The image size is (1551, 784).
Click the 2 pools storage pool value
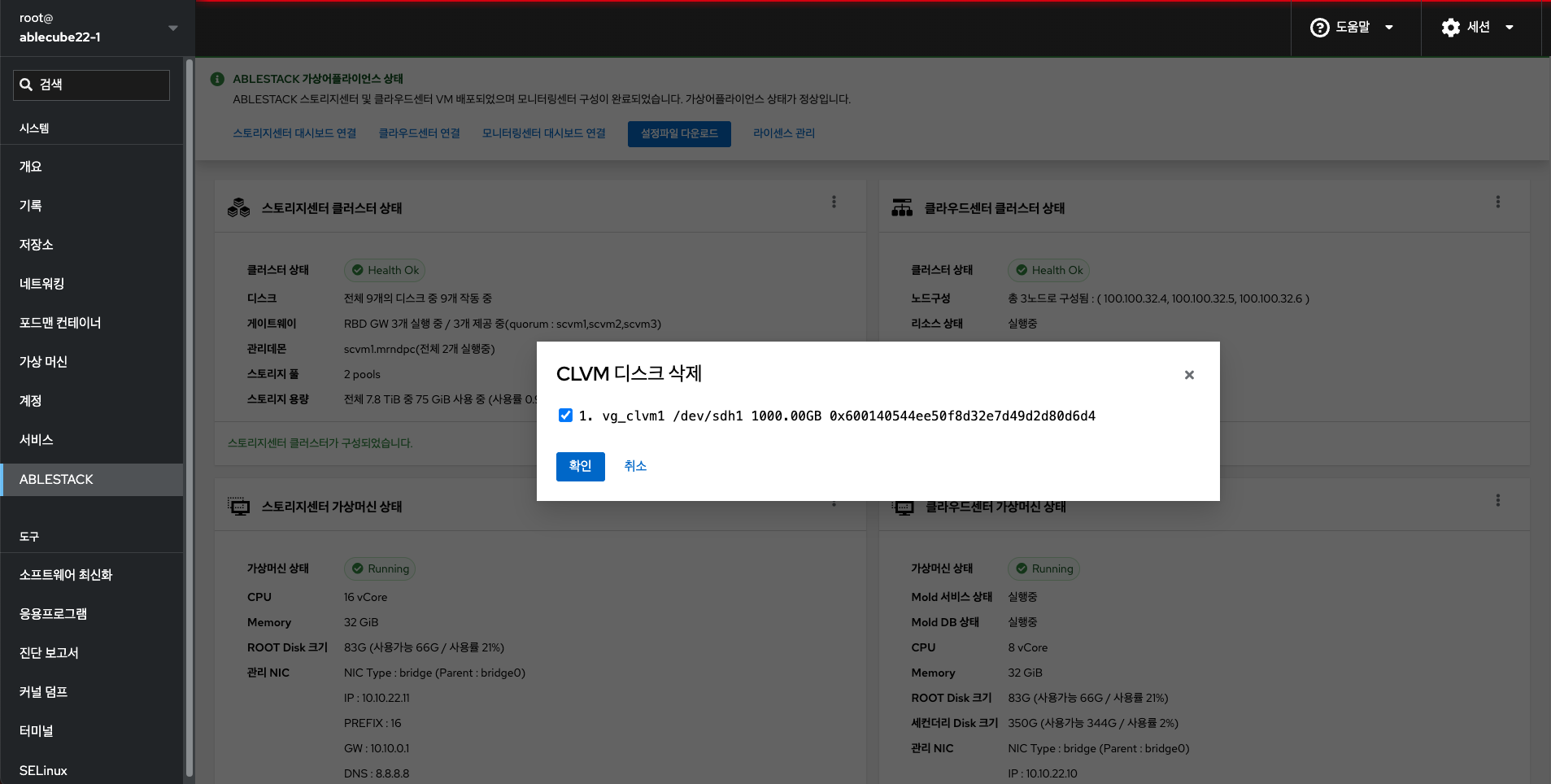point(362,374)
